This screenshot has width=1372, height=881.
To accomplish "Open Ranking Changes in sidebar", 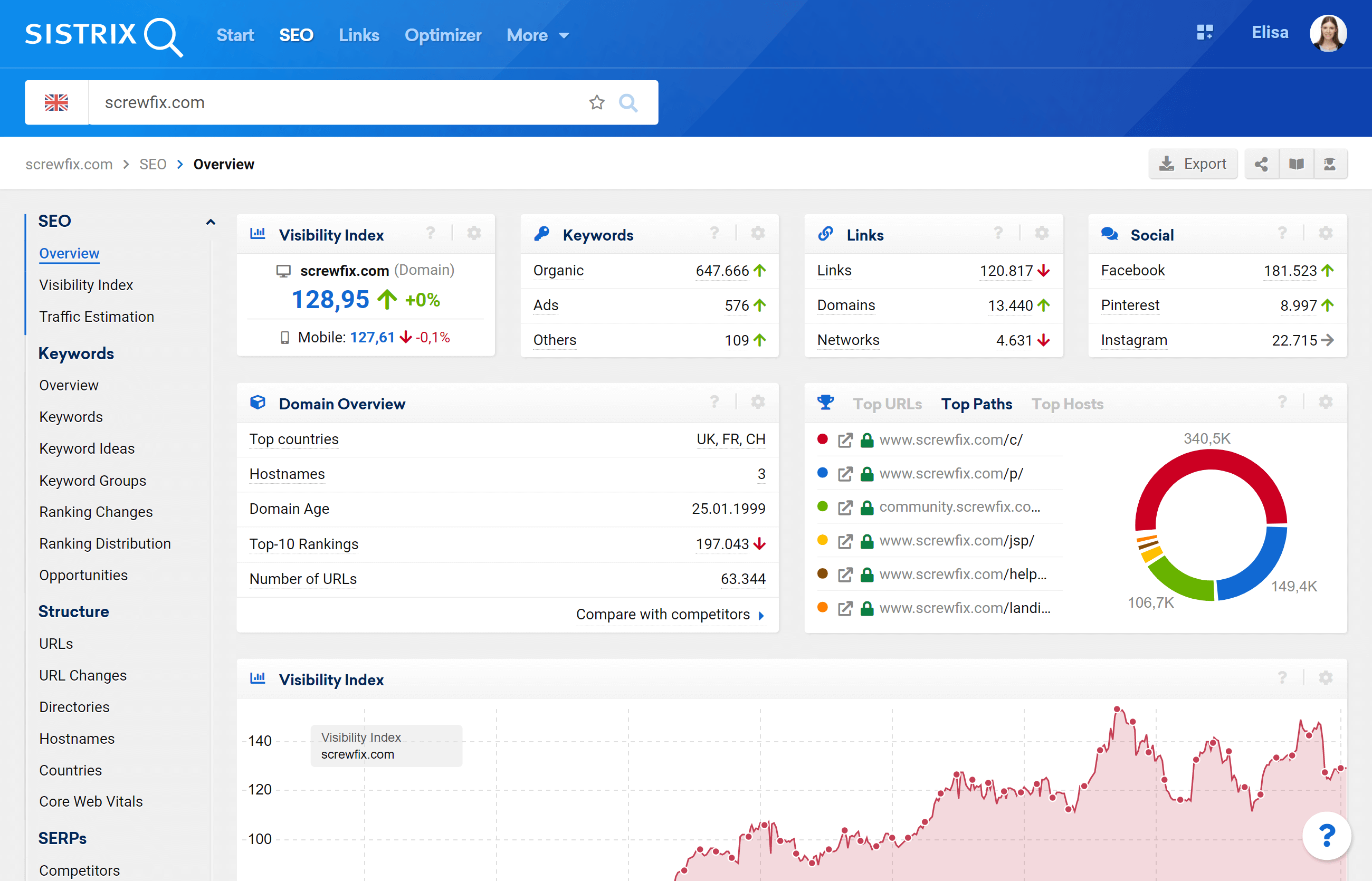I will coord(96,511).
